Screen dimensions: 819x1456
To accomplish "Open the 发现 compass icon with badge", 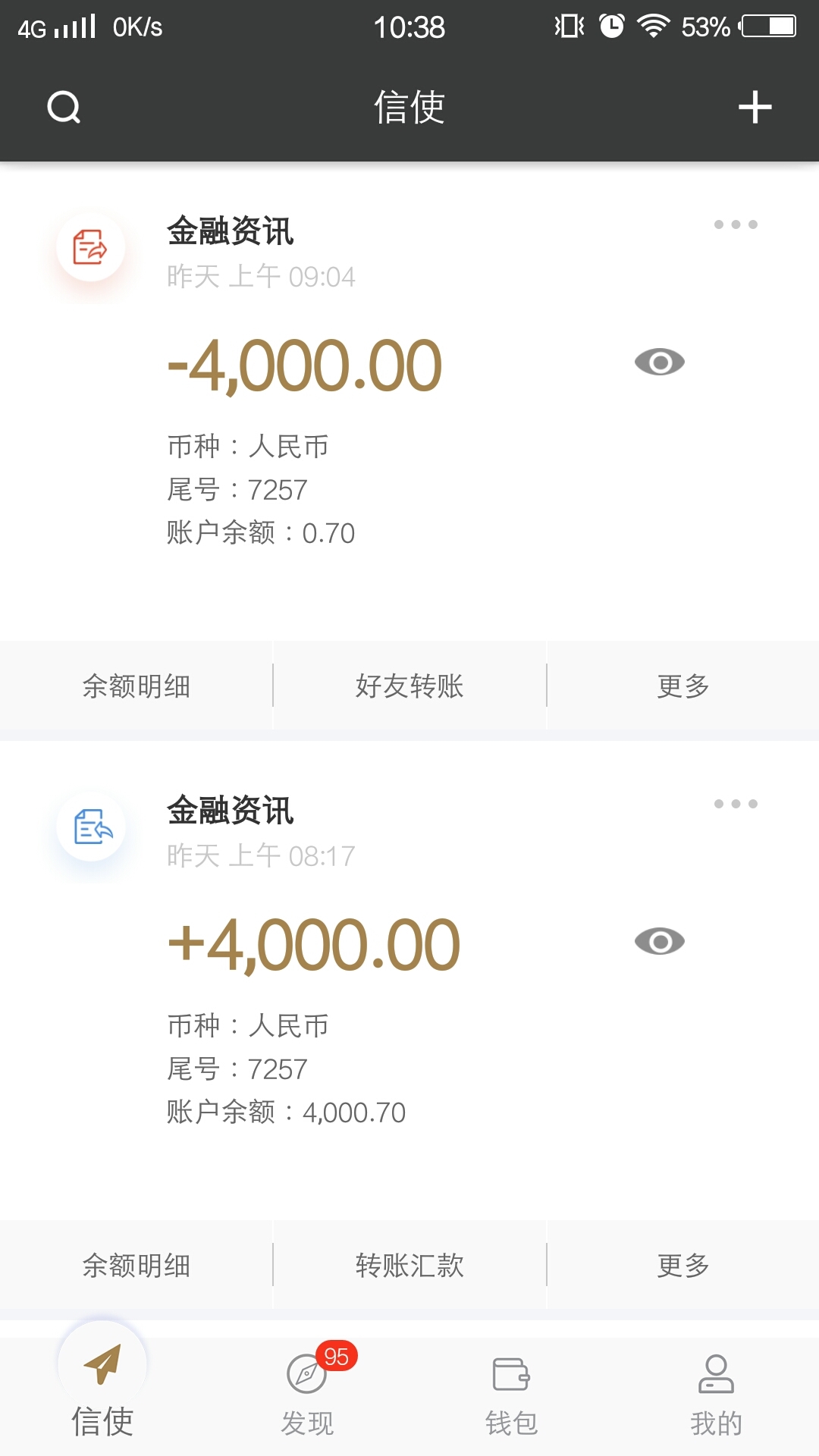I will (307, 1373).
